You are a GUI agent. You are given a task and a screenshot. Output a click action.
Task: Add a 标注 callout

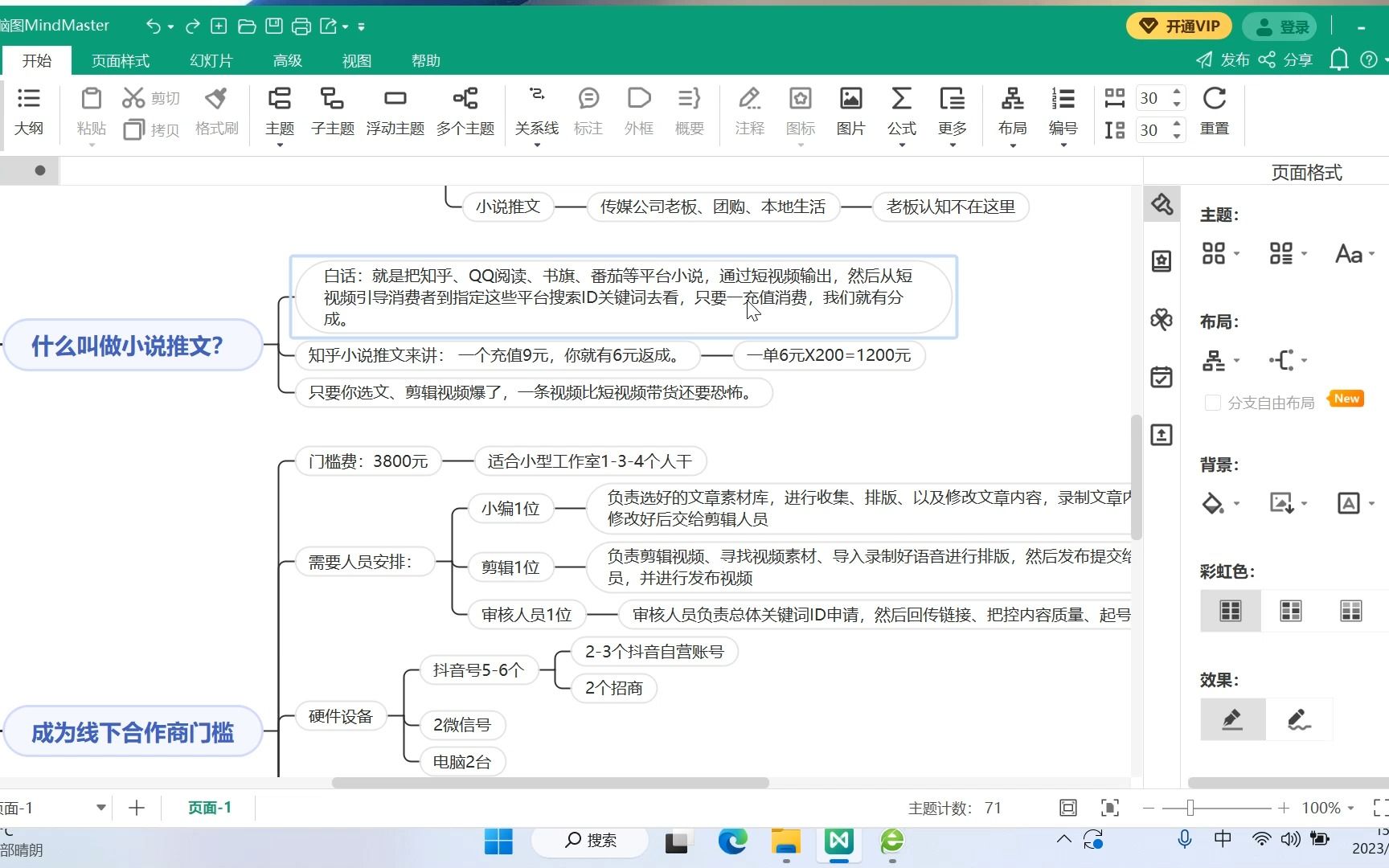tap(588, 112)
